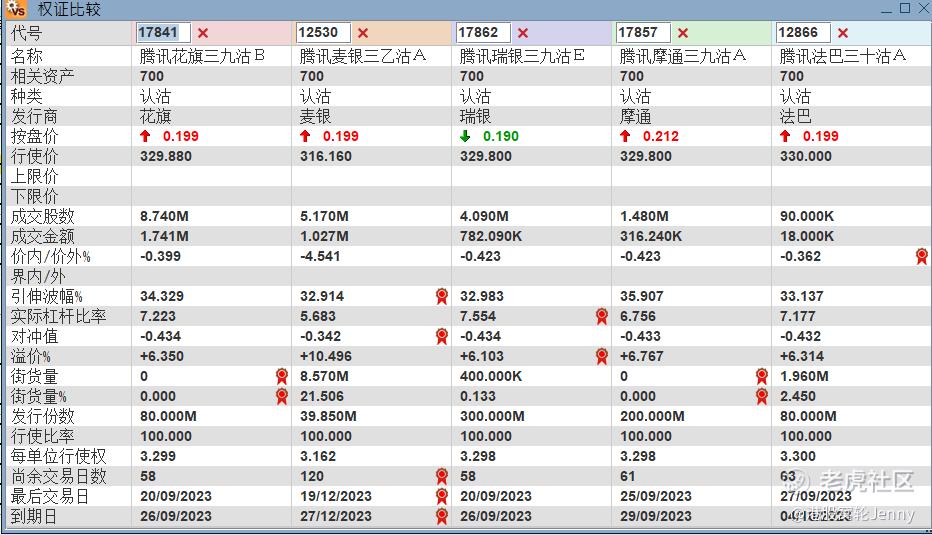The height and width of the screenshot is (535, 932).
Task: Click turnover volume 8.740M
Action: [164, 216]
